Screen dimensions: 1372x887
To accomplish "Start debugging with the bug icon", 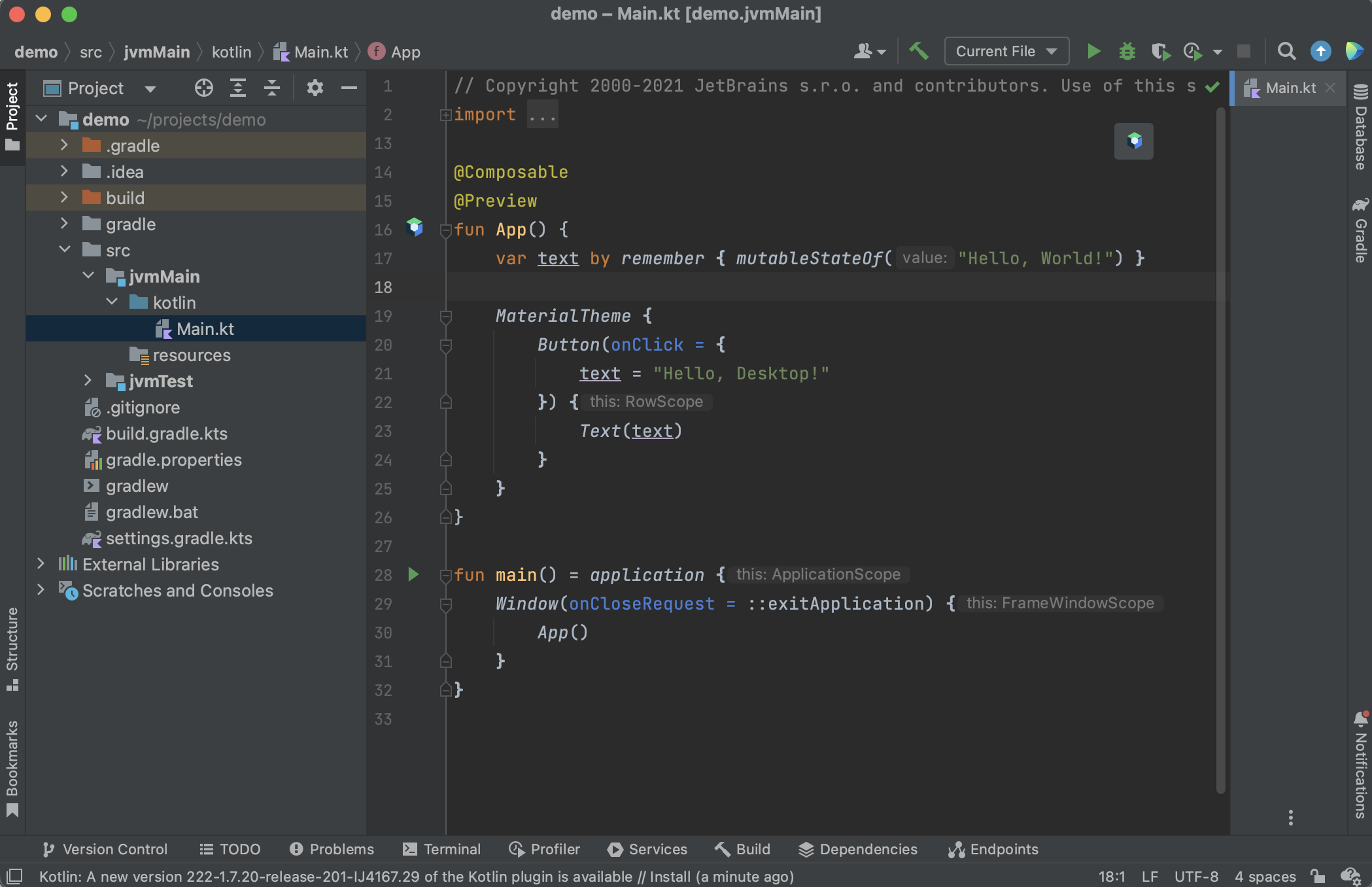I will click(x=1127, y=51).
